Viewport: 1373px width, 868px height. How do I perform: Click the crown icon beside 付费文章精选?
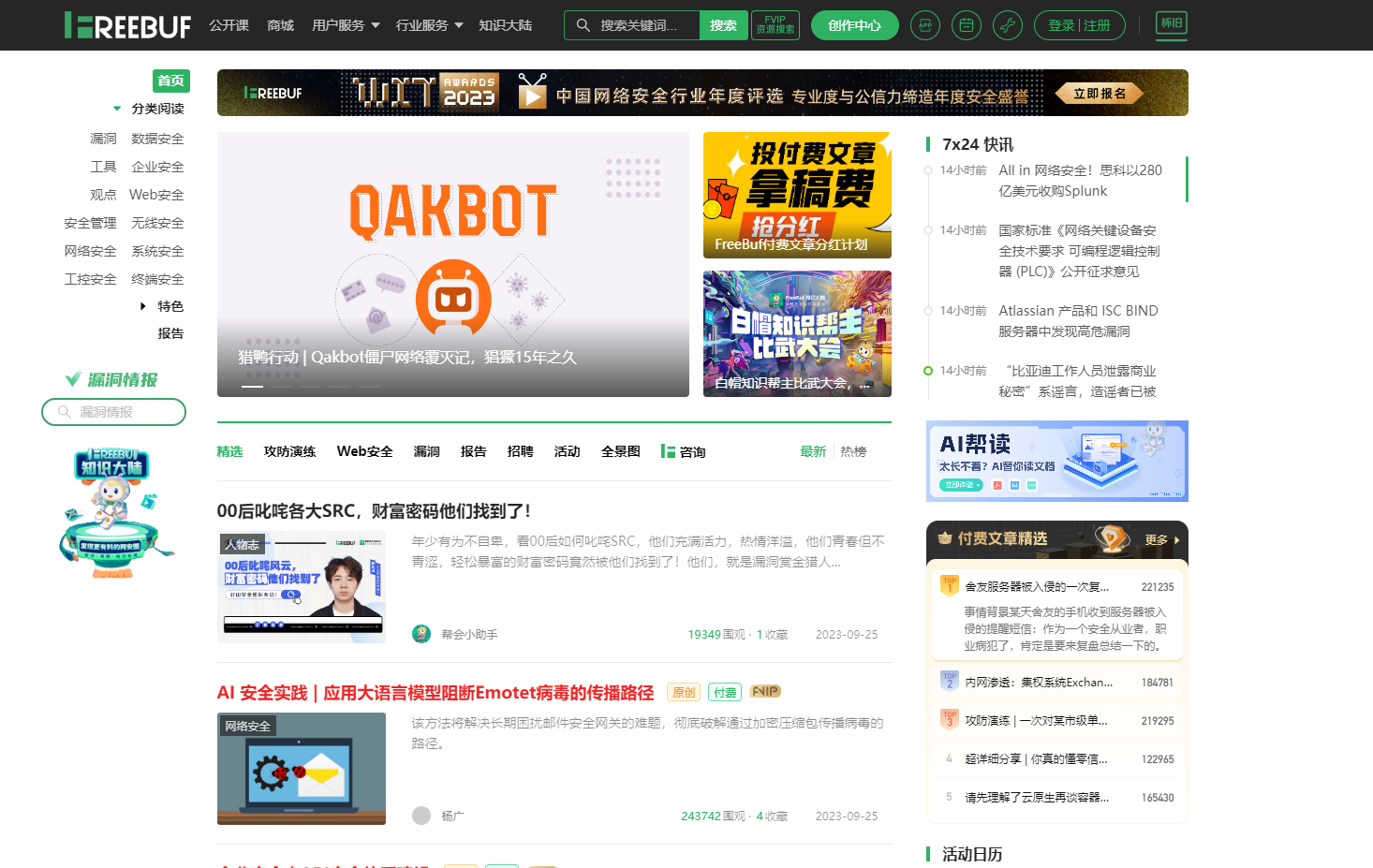(x=945, y=538)
